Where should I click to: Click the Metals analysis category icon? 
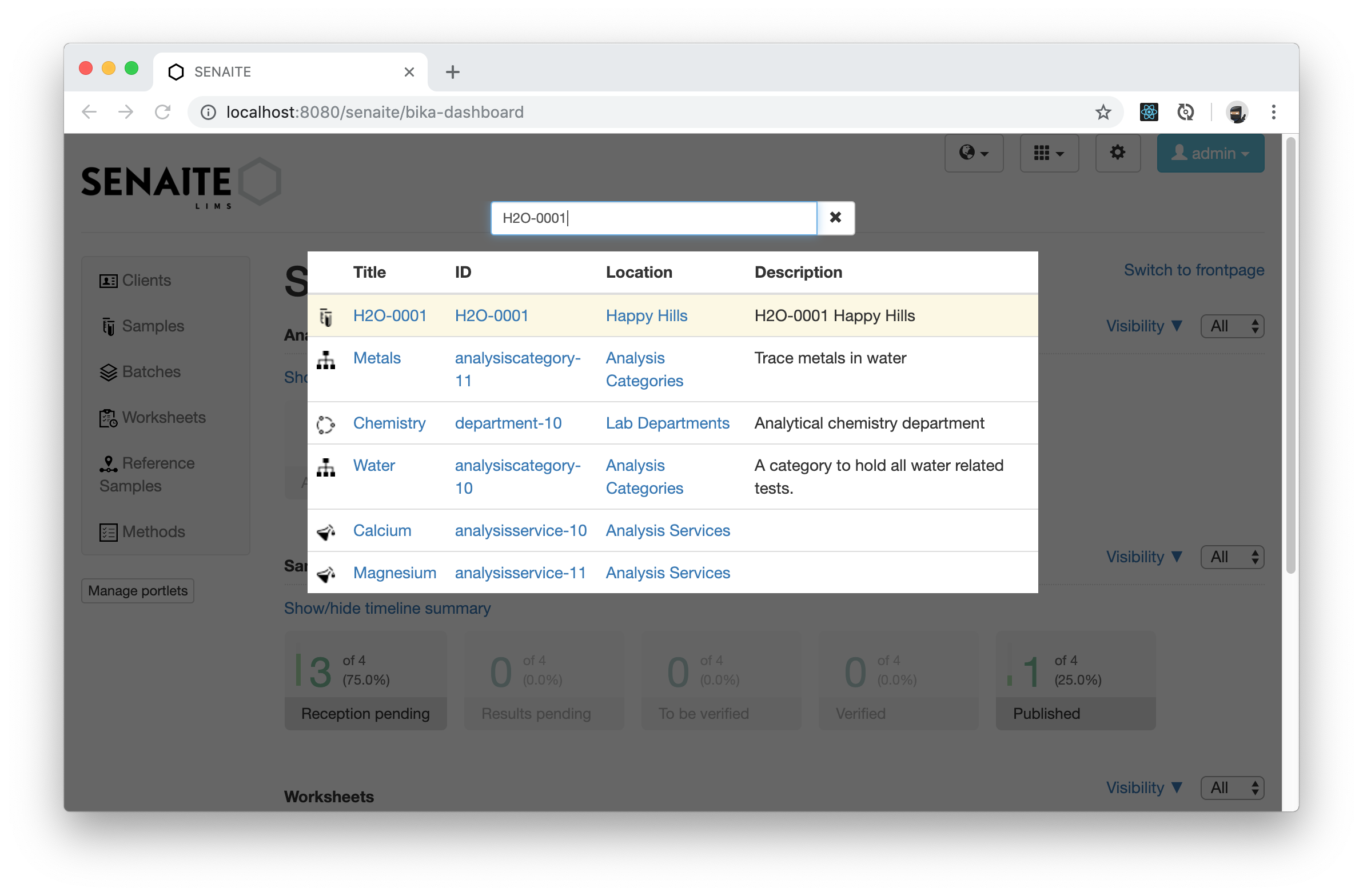tap(327, 357)
